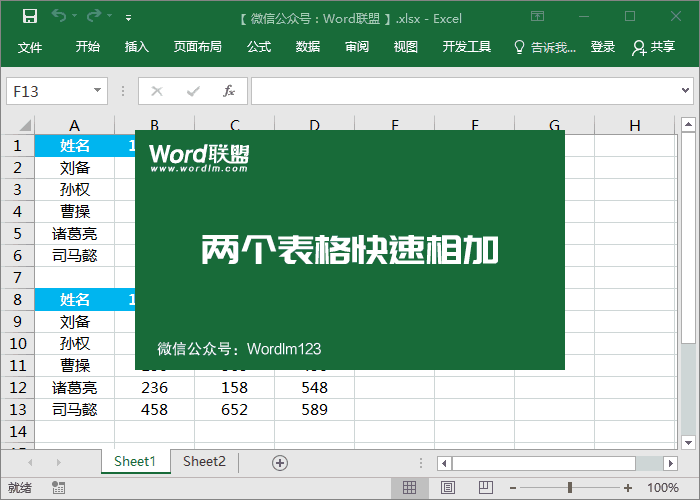Click the vertical scrollbar up arrow
Viewport: 700px width, 500px height.
click(x=688, y=124)
